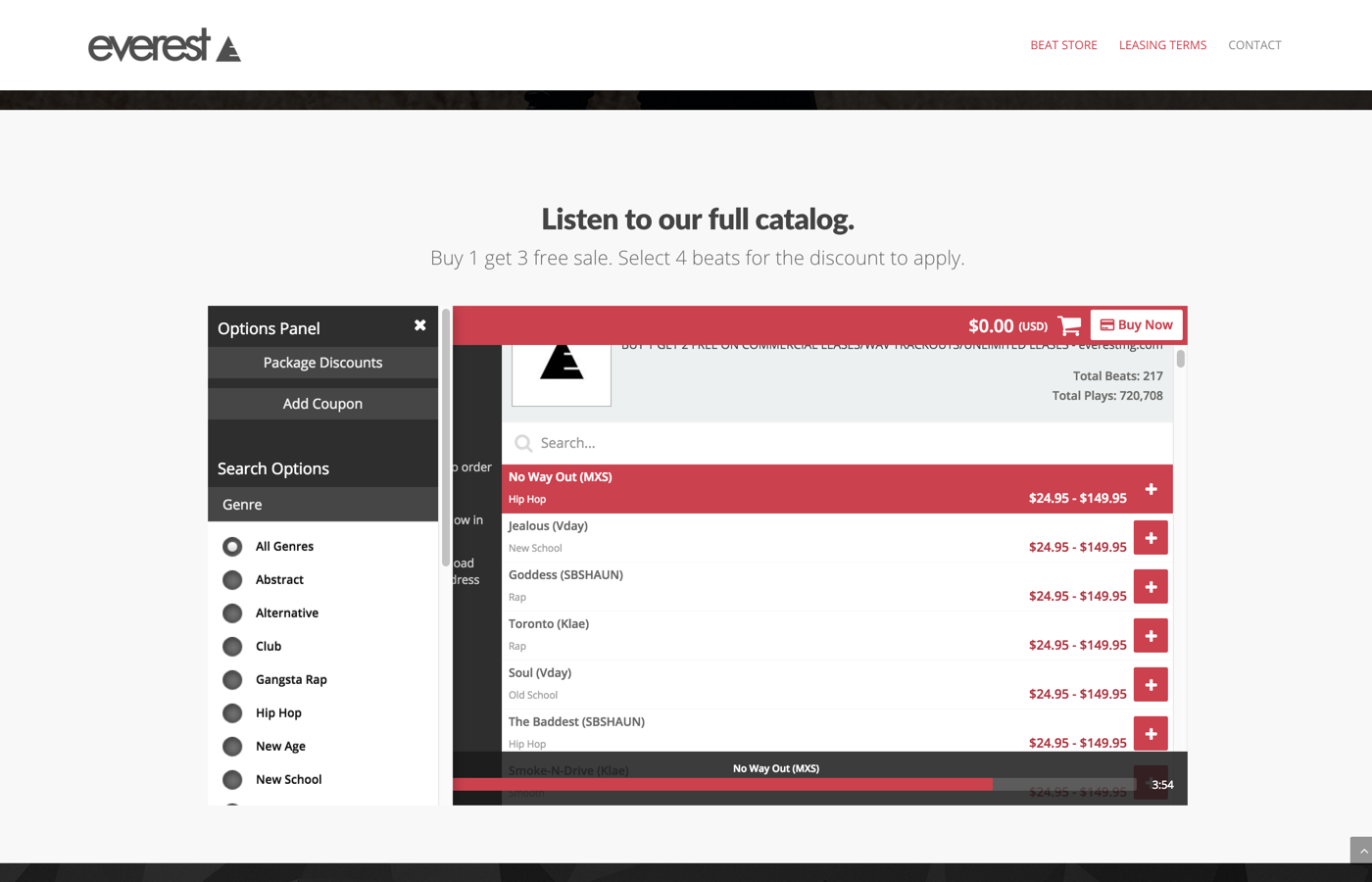Open the shopping cart icon

click(1069, 325)
